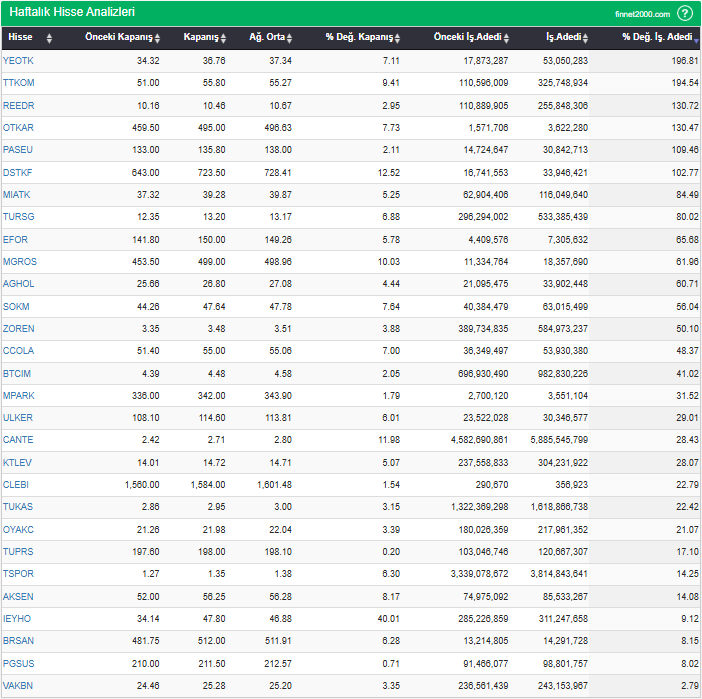Screen dimensions: 702x699
Task: Sort using Önceki İş.Adedi arrows
Action: pyautogui.click(x=506, y=38)
